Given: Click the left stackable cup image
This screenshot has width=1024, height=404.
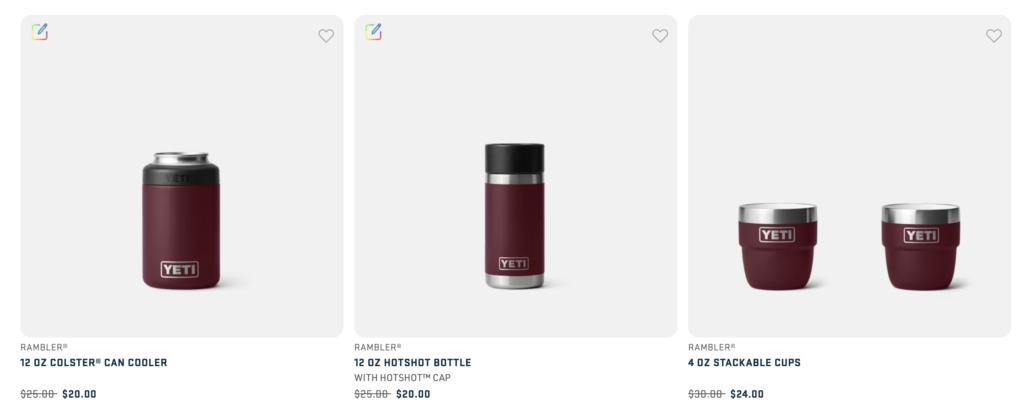Looking at the screenshot, I should [777, 246].
